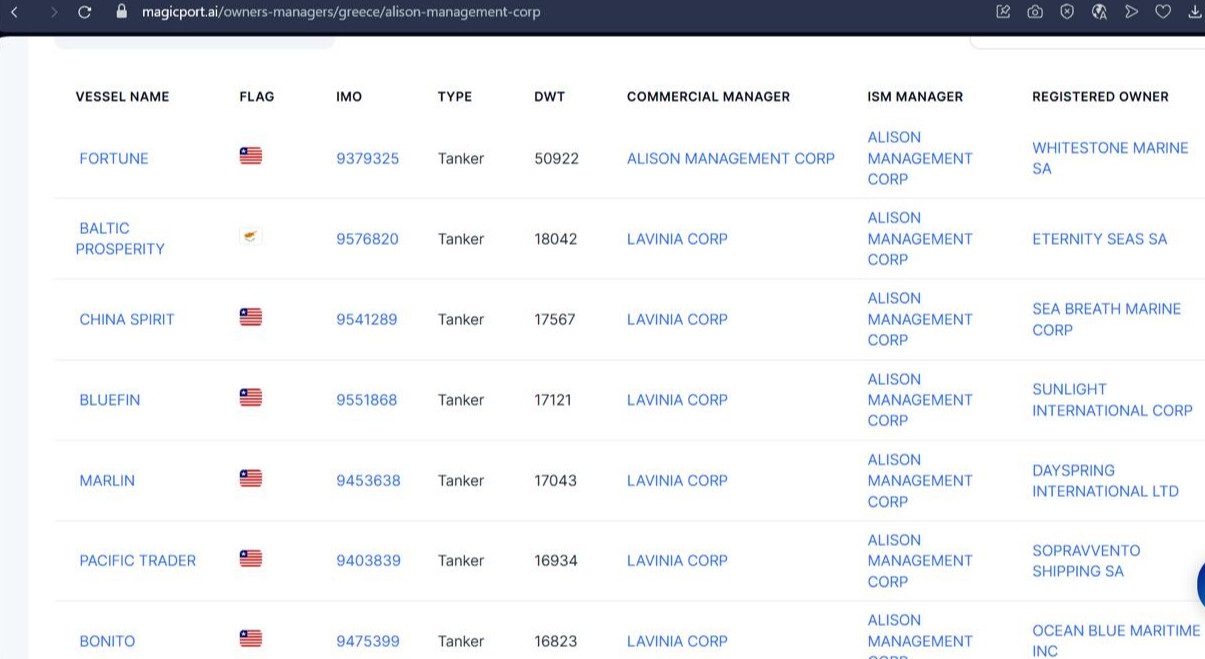This screenshot has width=1205, height=659.
Task: Open IMO number 9453638
Action: [x=368, y=481]
